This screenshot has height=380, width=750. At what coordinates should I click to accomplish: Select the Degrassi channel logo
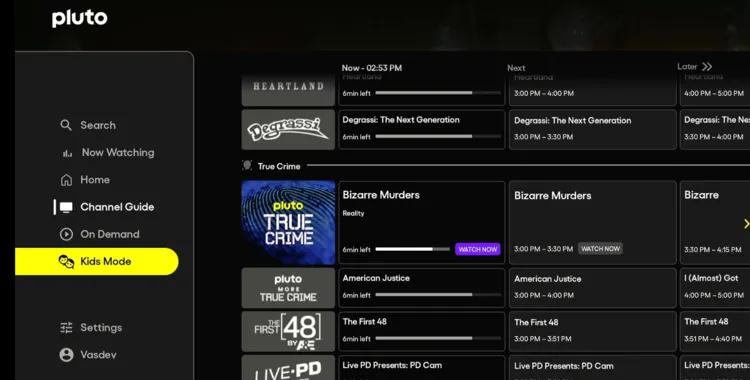pos(288,130)
